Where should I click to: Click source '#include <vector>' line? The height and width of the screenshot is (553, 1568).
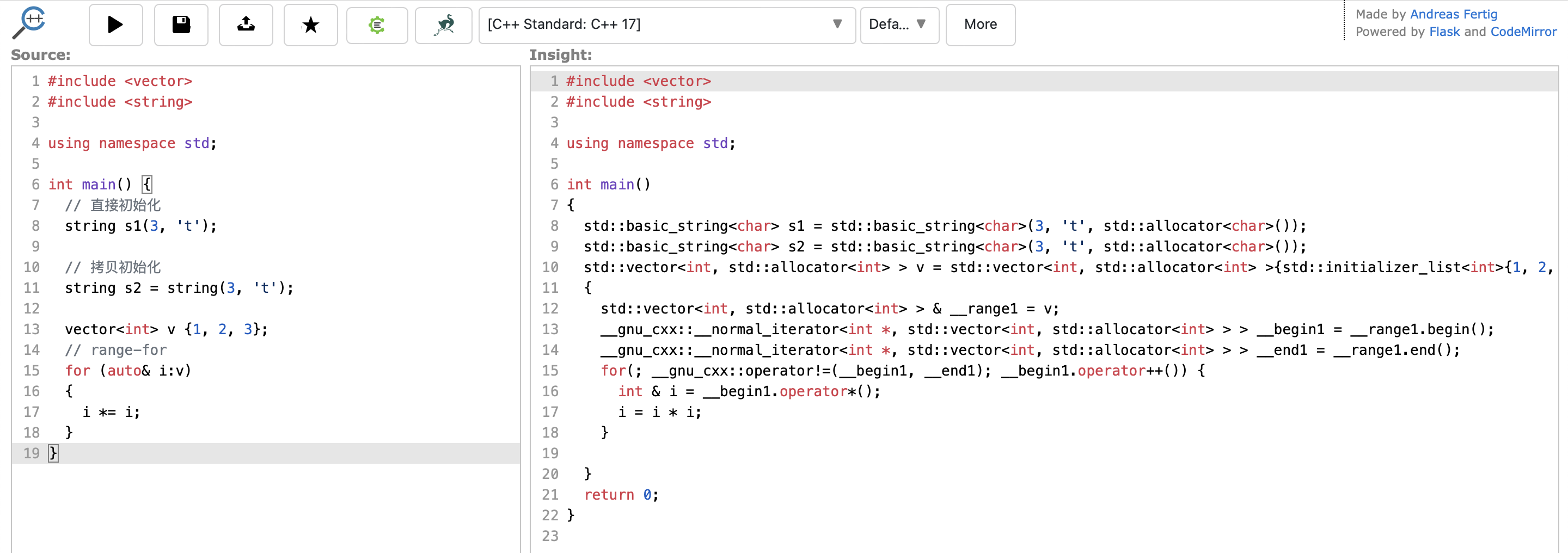(120, 81)
